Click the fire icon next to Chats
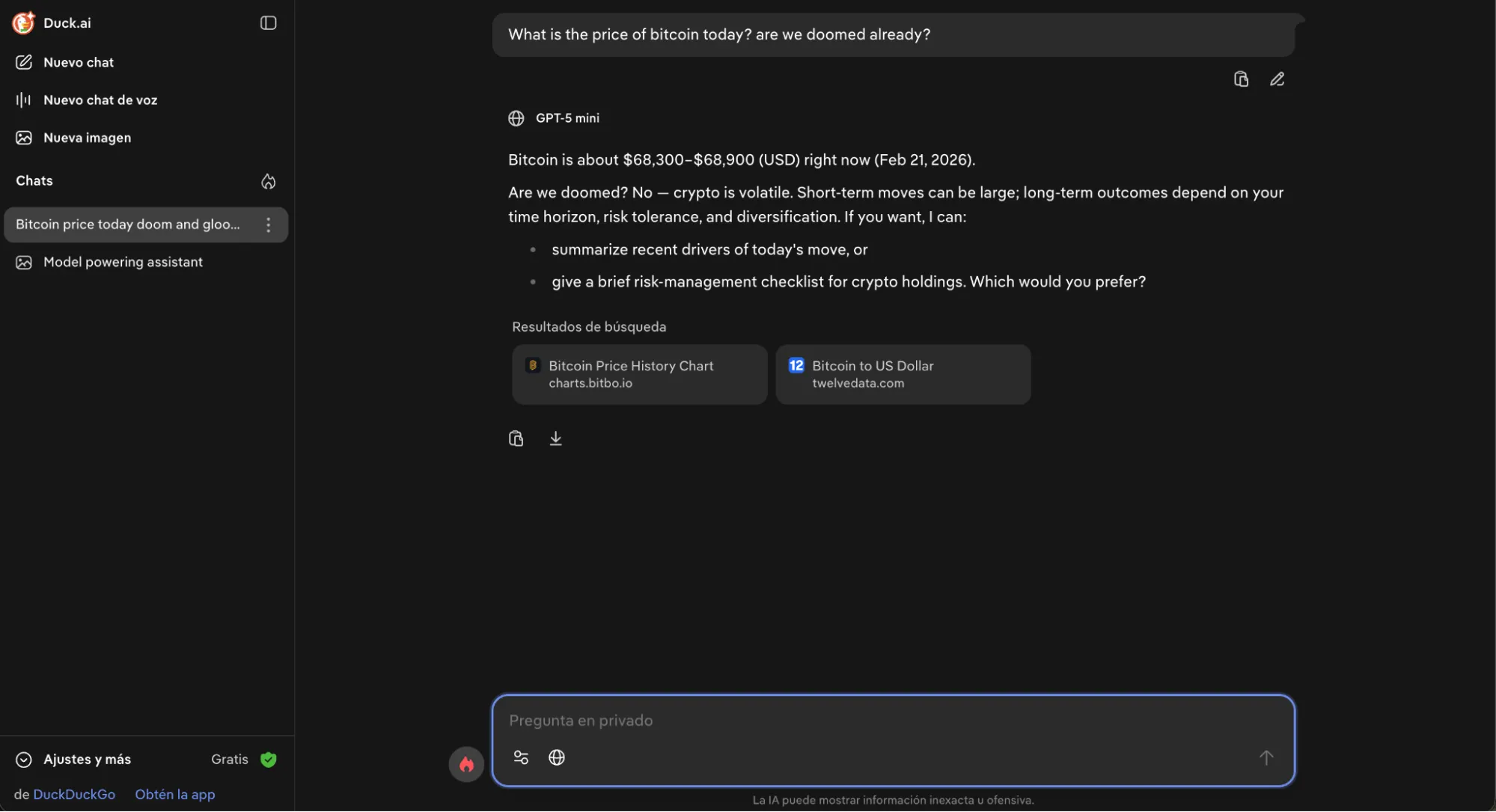 pyautogui.click(x=268, y=181)
